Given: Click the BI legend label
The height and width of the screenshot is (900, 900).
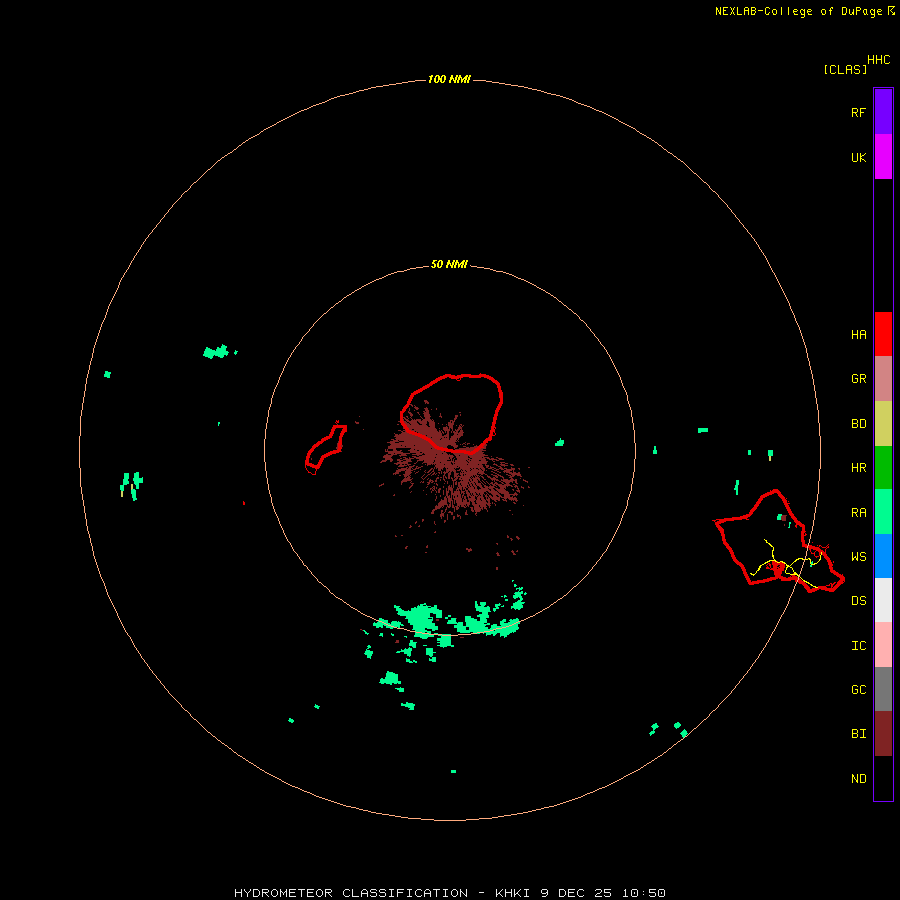Looking at the screenshot, I should pos(858,734).
